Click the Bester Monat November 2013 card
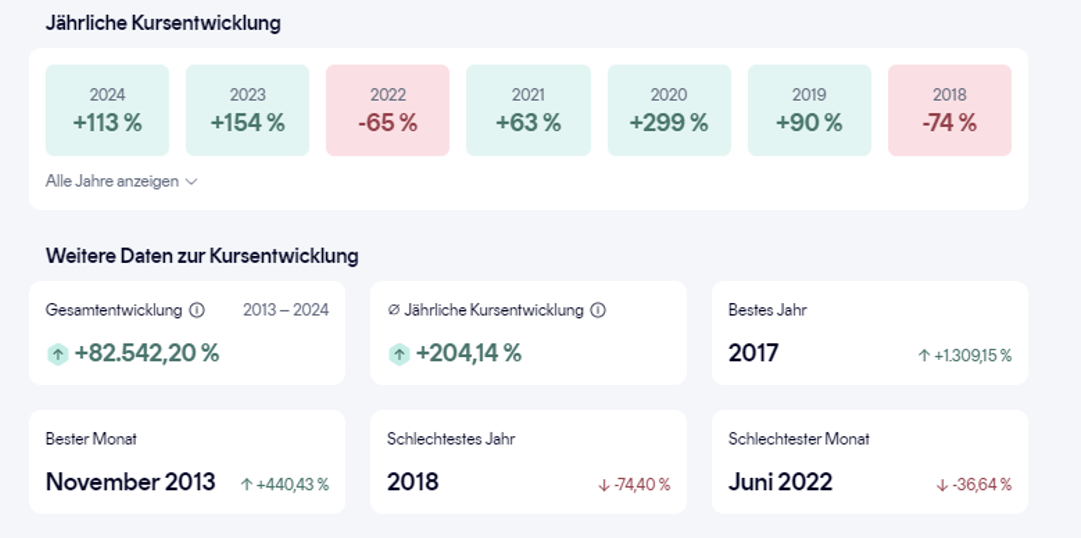 tap(187, 462)
